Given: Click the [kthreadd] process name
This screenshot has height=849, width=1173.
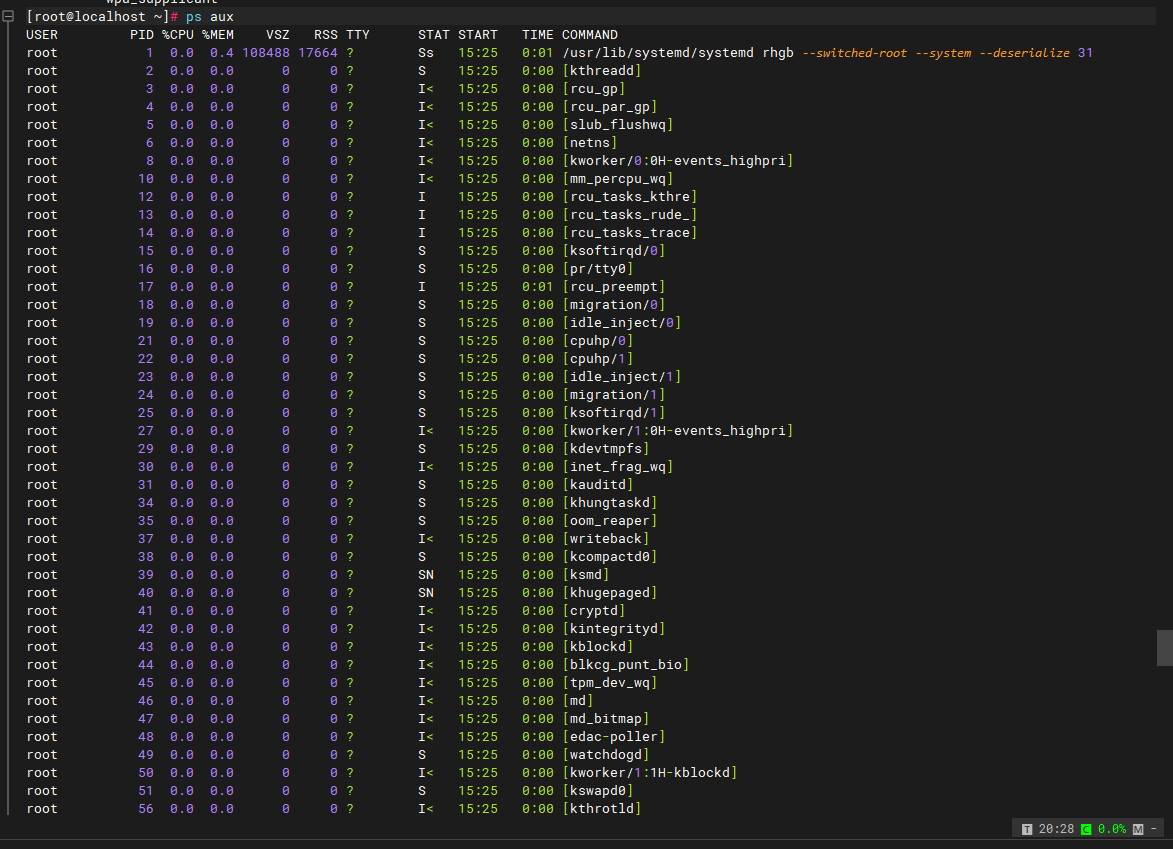Looking at the screenshot, I should 601,71.
